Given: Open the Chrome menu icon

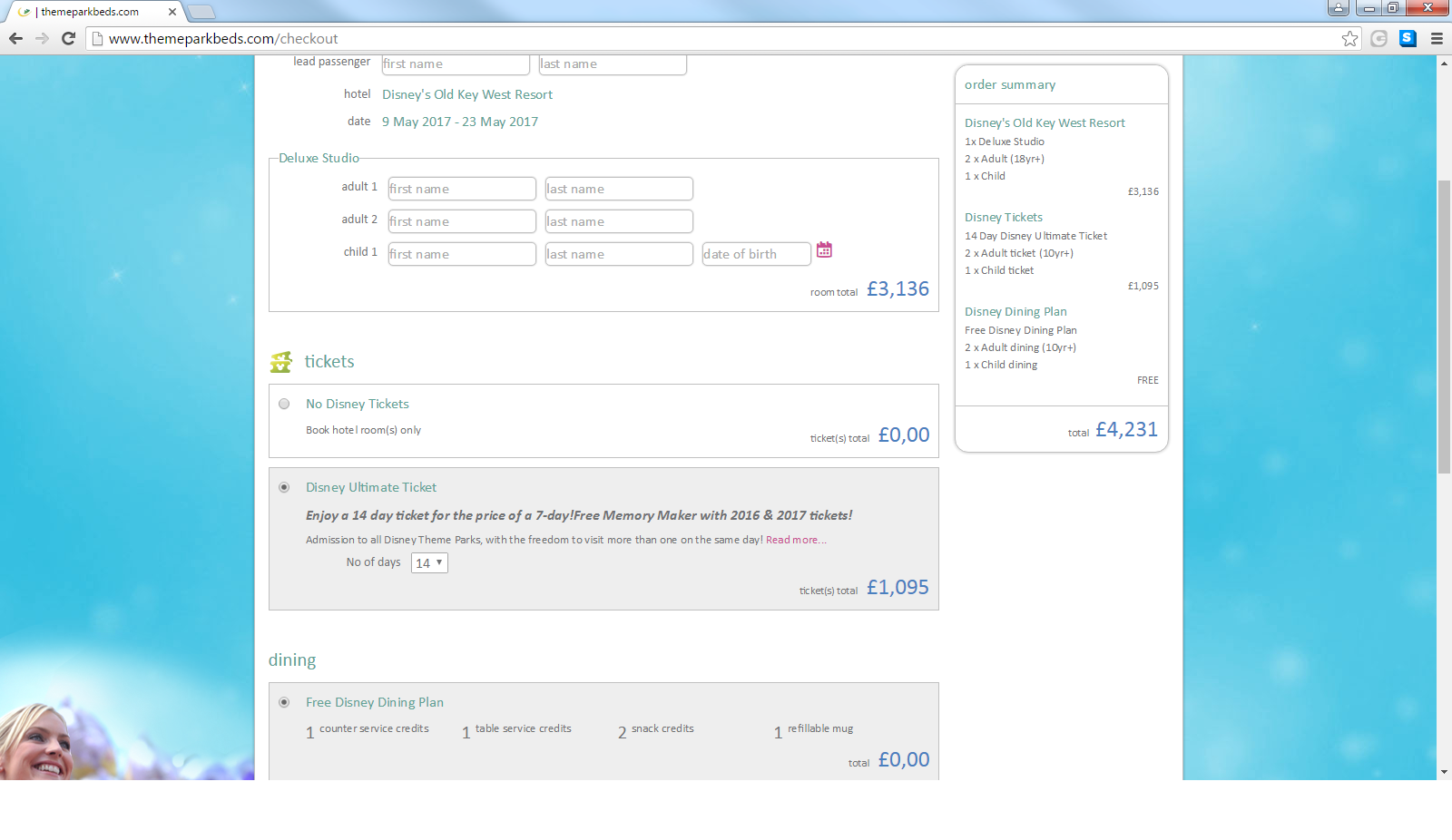Looking at the screenshot, I should point(1437,38).
